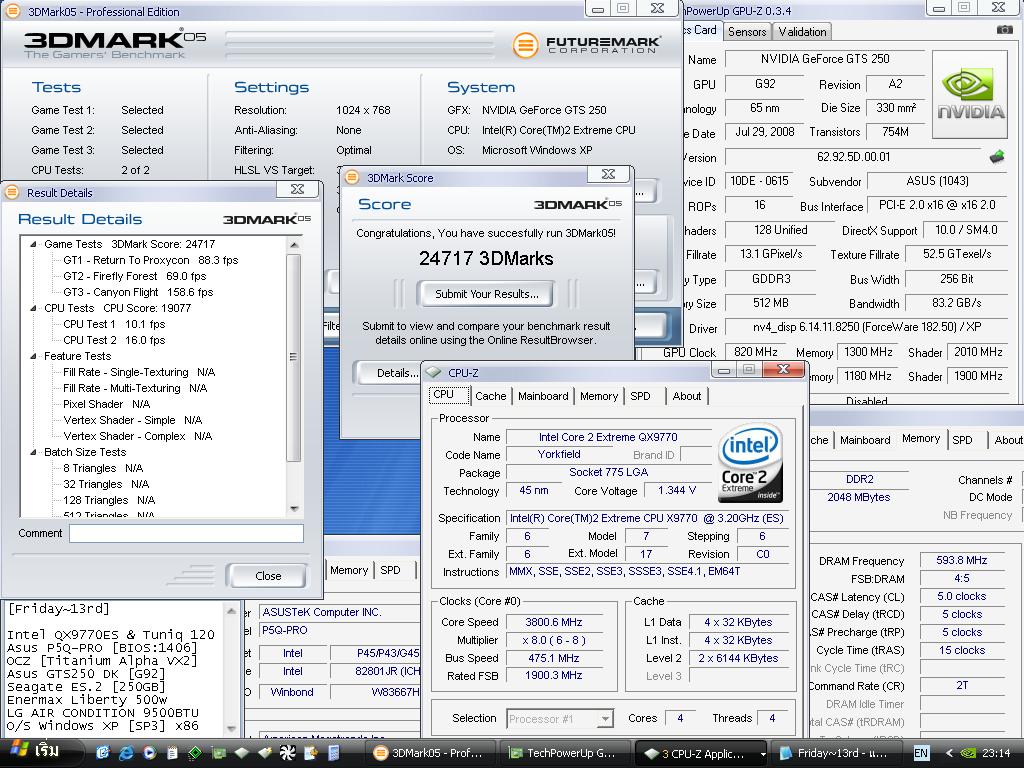Open Windows Media Player quick launch icon
This screenshot has width=1024, height=768.
pos(149,753)
